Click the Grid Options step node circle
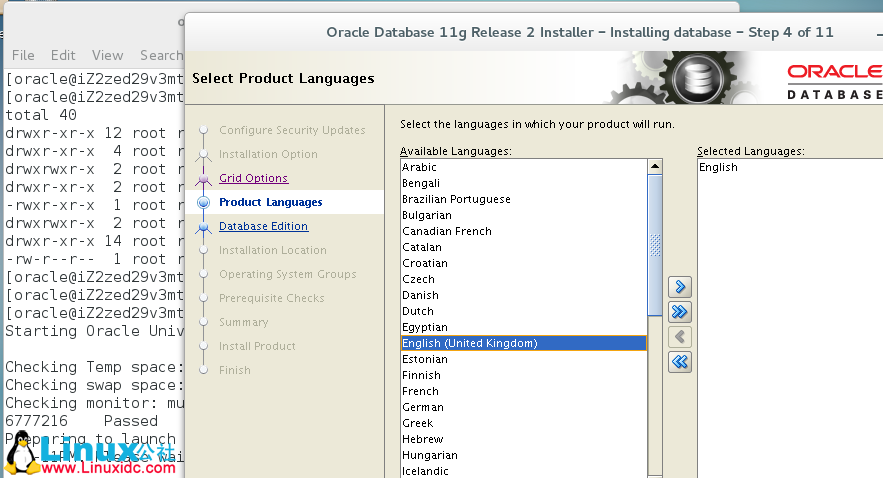 coord(204,178)
